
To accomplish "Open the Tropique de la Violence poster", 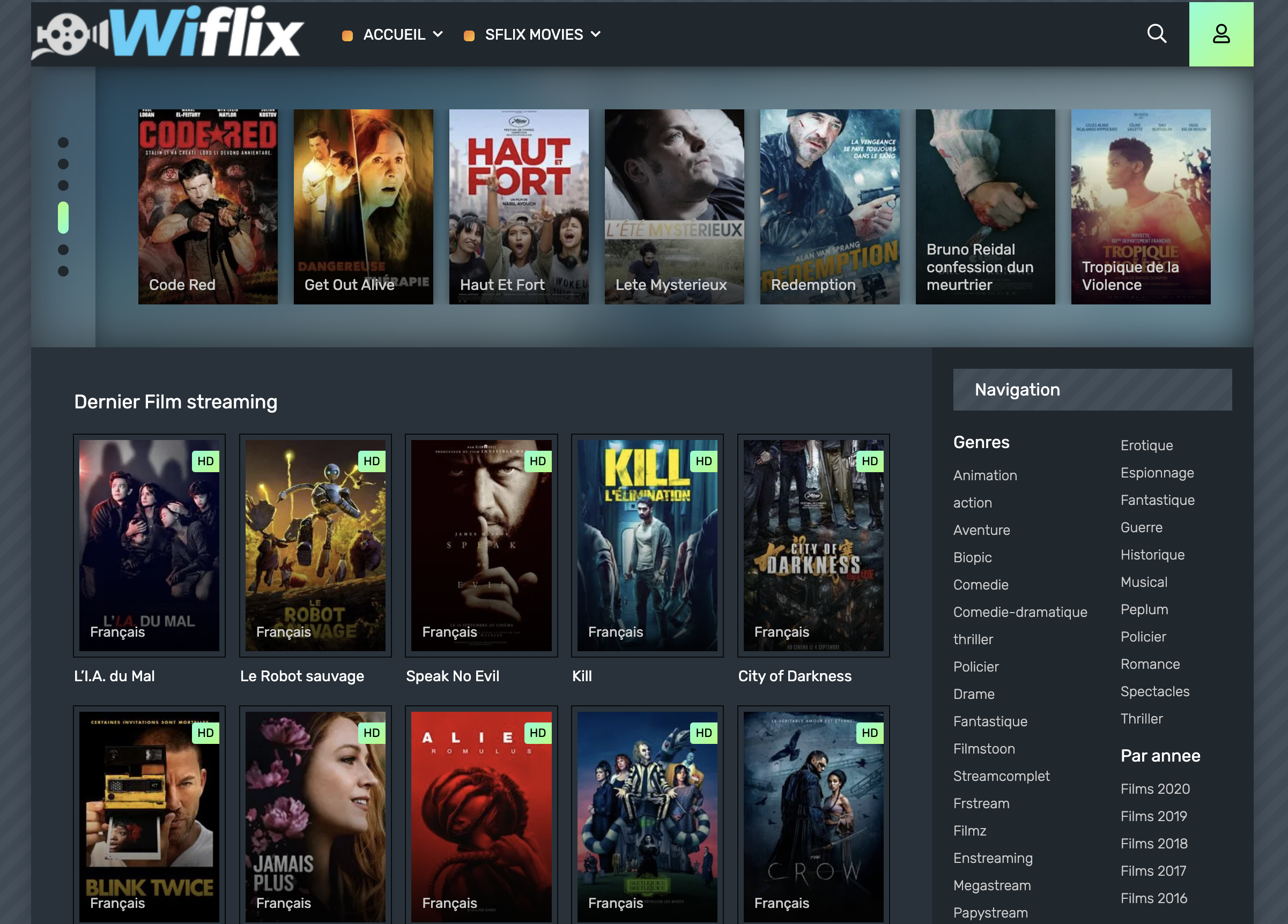I will 1141,206.
